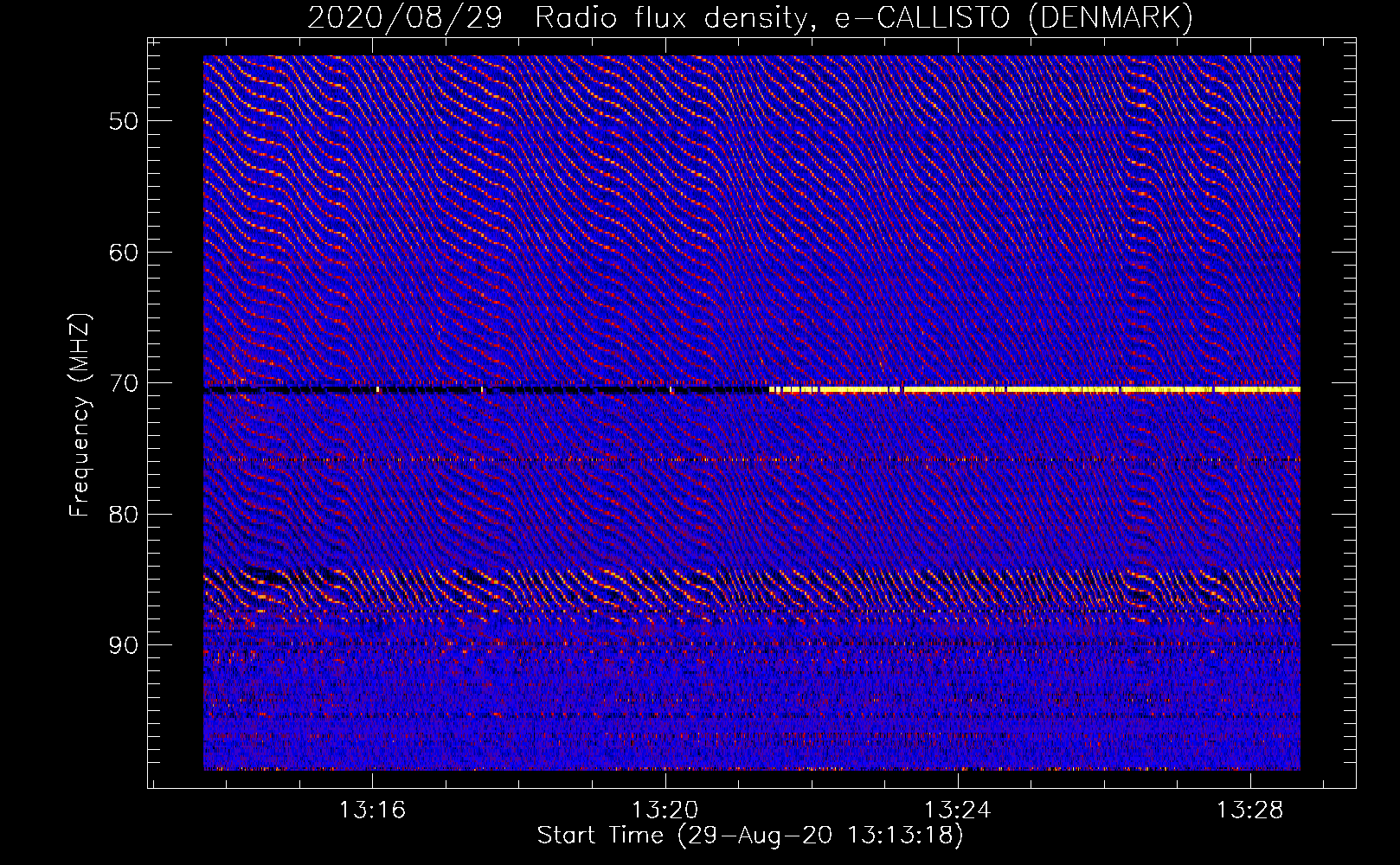Click the 13:20 time tick label

(665, 811)
